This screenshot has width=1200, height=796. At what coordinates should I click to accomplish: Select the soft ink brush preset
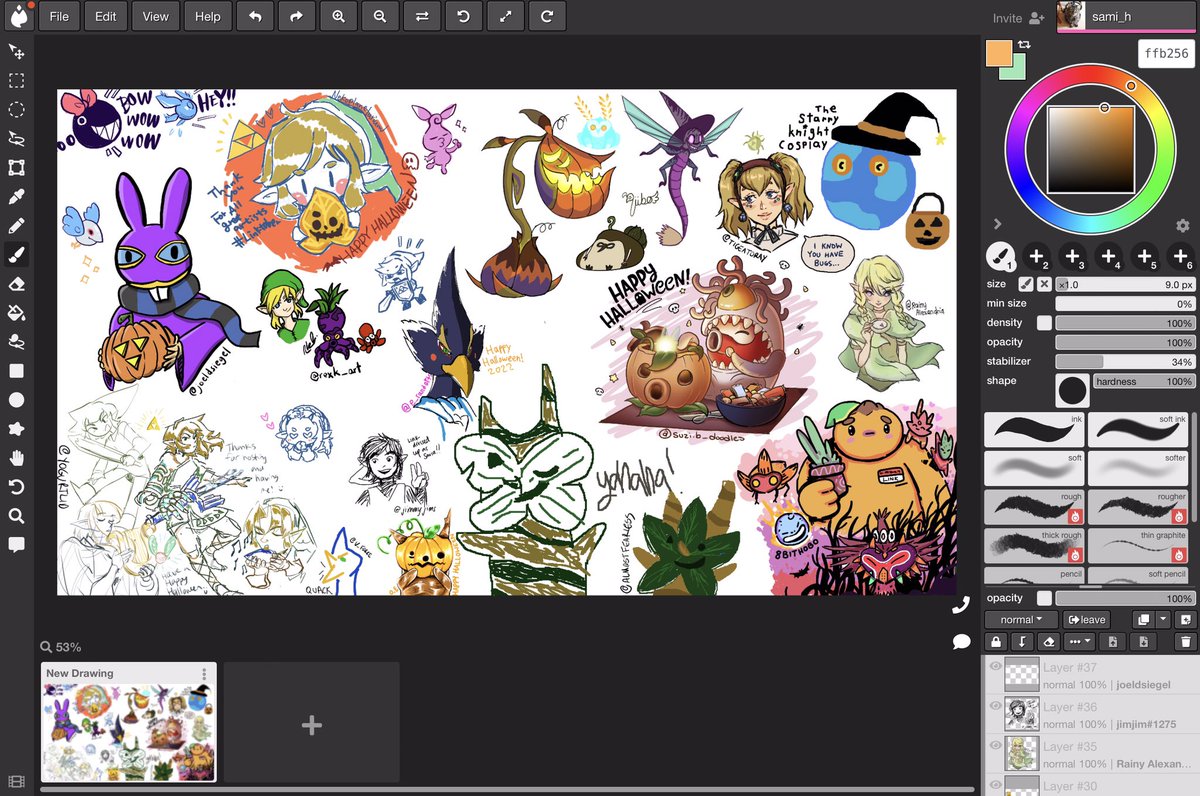[1139, 429]
